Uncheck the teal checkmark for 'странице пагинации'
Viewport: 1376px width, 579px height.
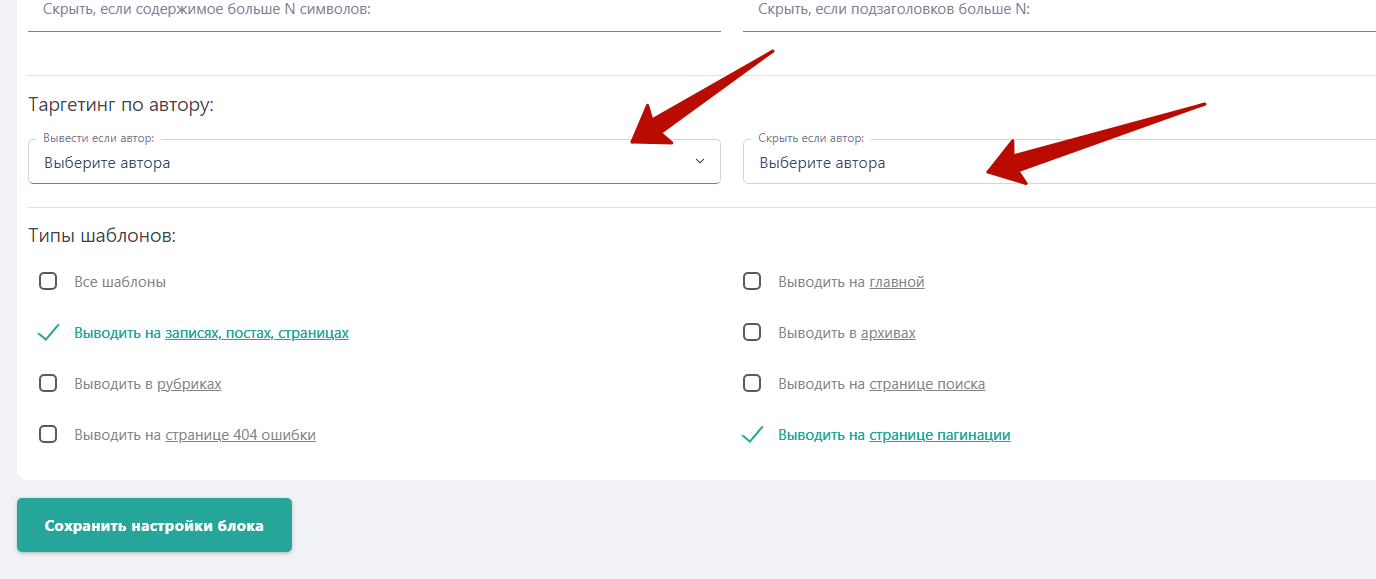pos(752,435)
